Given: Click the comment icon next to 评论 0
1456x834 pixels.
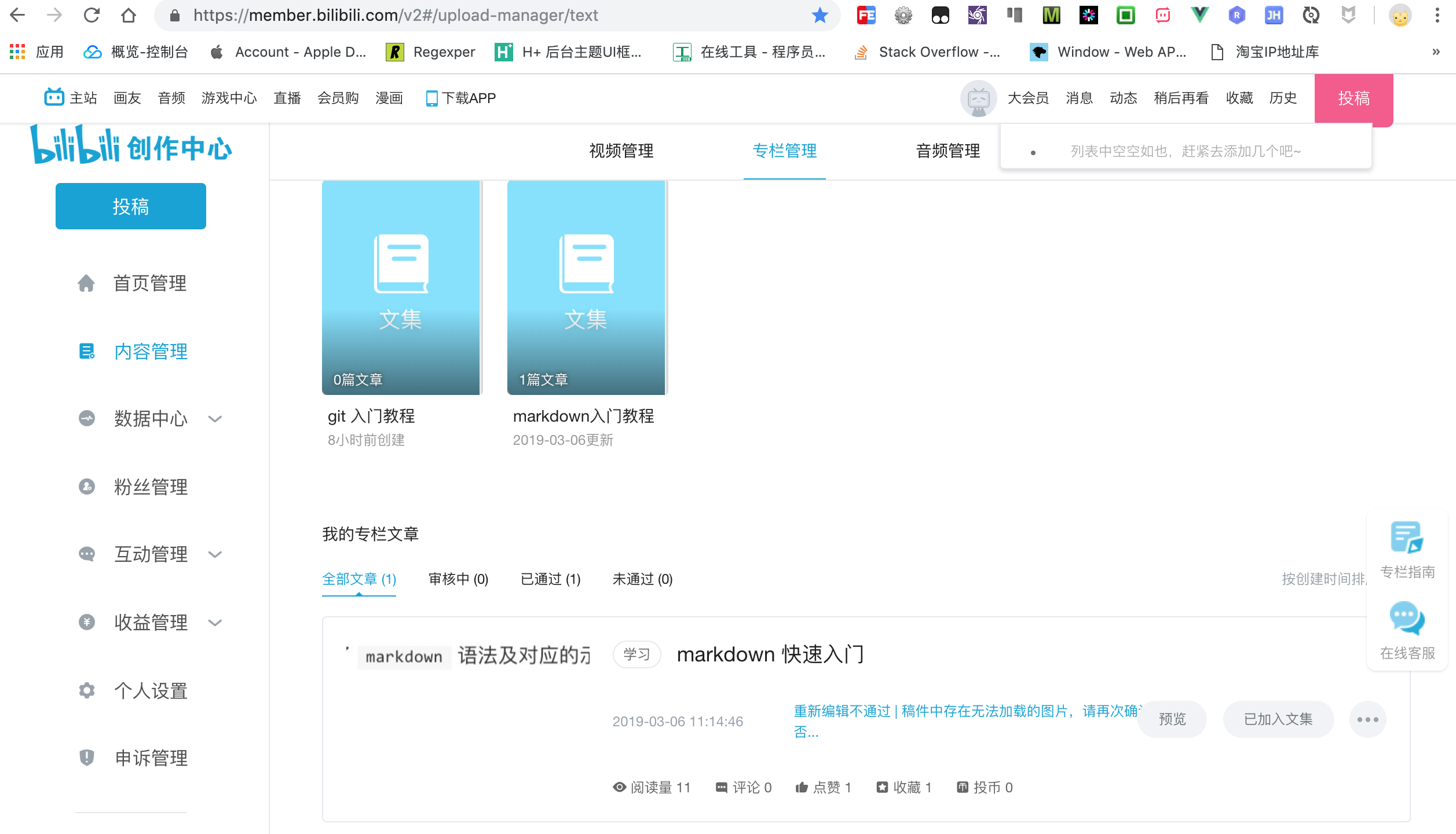Looking at the screenshot, I should 721,787.
